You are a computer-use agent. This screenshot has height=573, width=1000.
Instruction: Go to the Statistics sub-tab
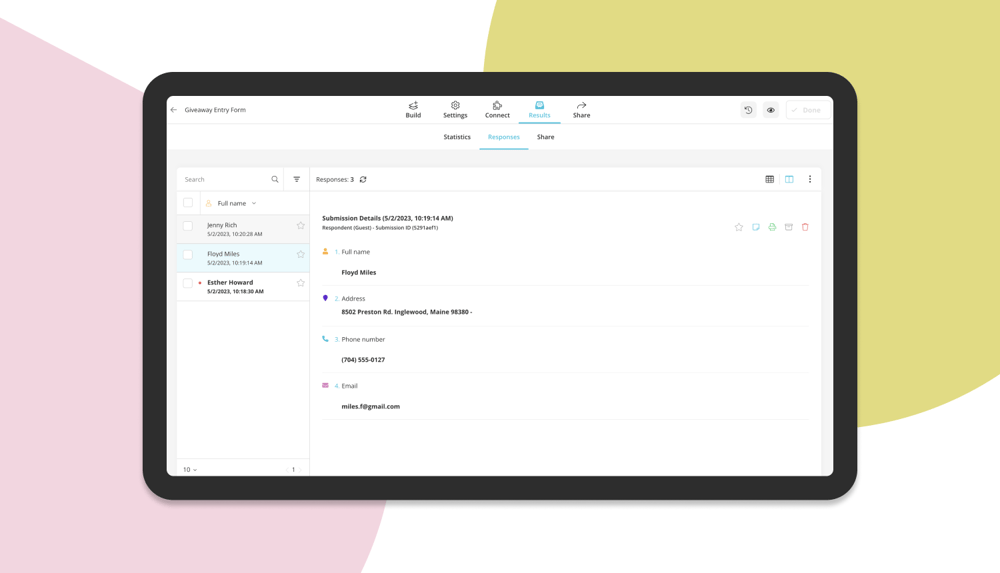pyautogui.click(x=457, y=137)
